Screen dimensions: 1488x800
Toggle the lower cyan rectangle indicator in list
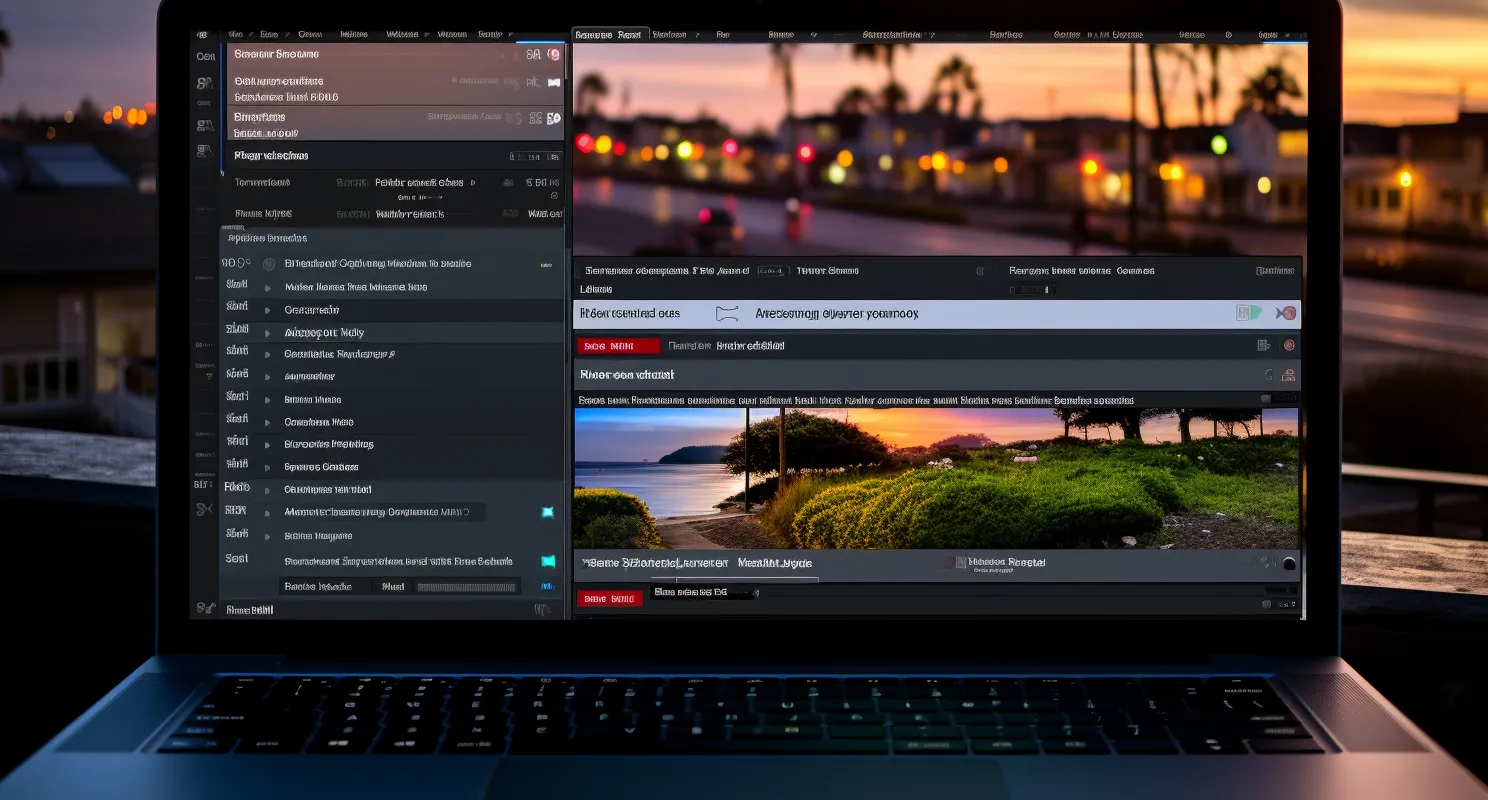pyautogui.click(x=548, y=562)
